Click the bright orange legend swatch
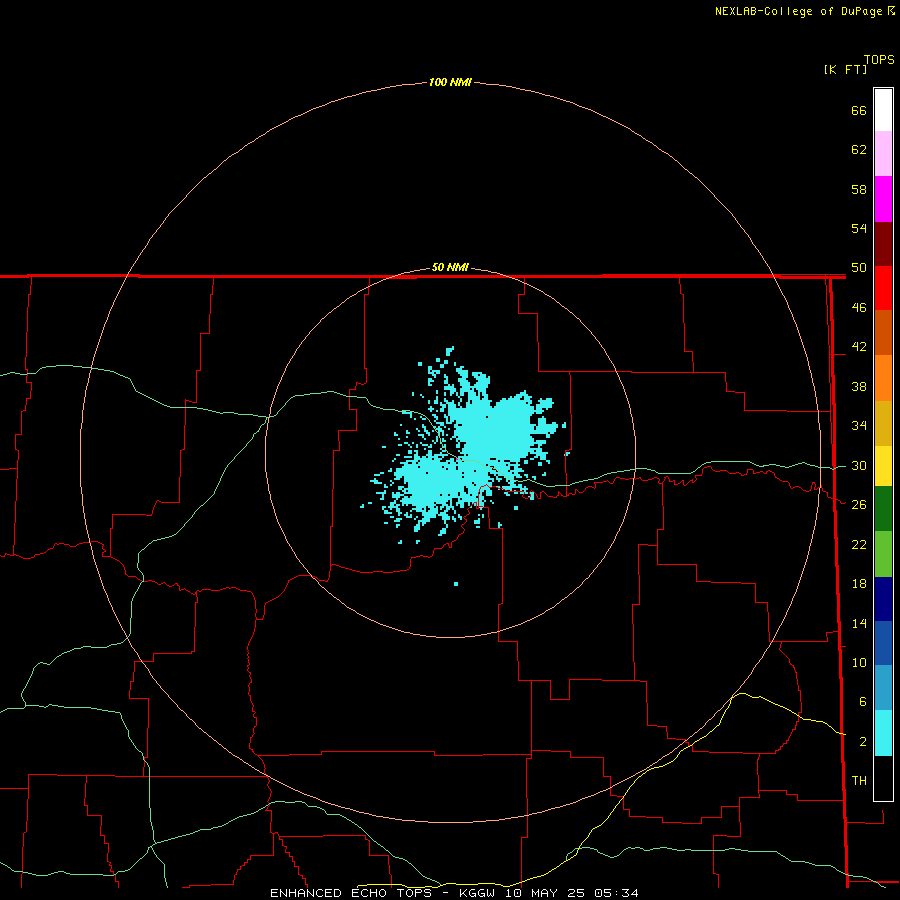Screen dimensions: 900x900 coord(883,378)
